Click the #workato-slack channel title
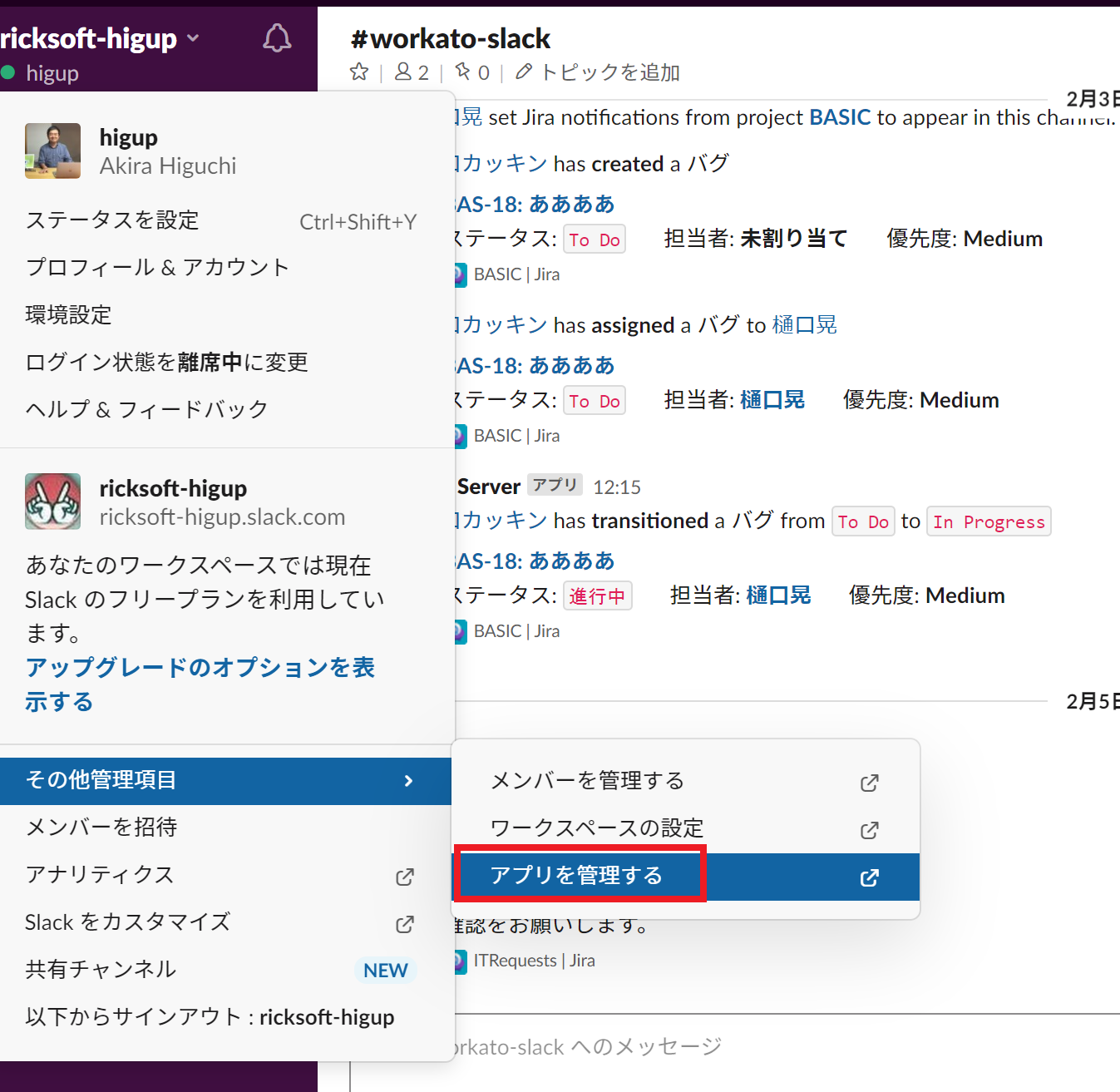 (x=451, y=38)
